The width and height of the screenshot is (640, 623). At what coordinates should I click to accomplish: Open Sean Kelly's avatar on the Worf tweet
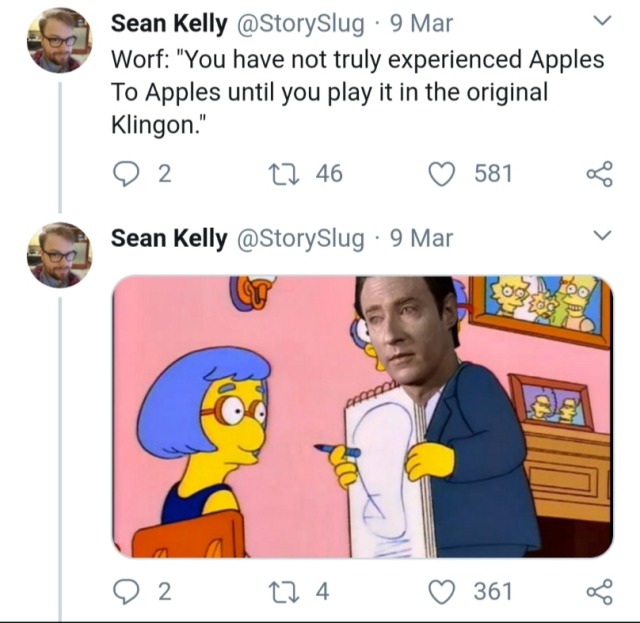(59, 40)
